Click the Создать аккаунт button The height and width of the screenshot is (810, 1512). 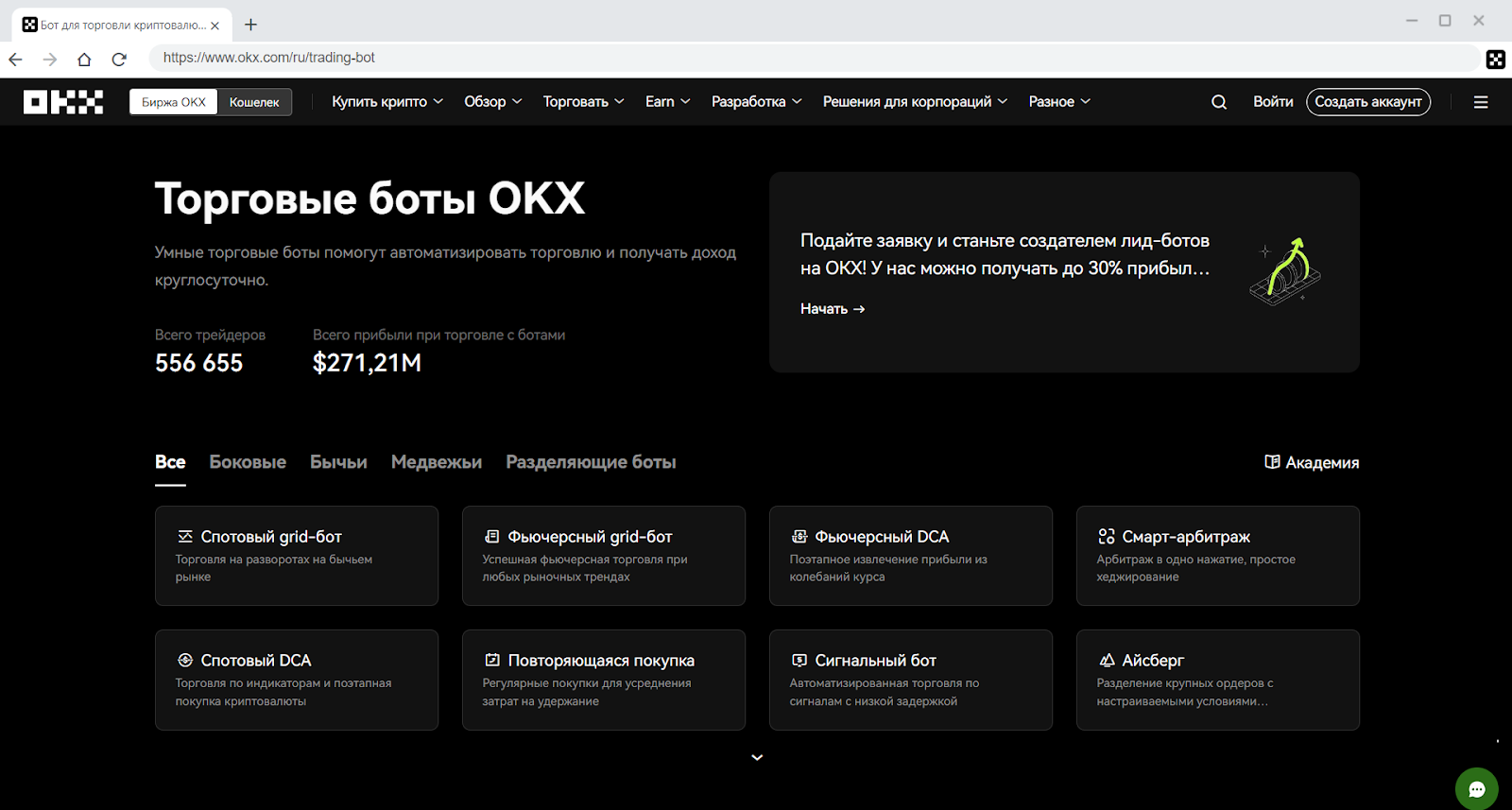tap(1368, 102)
